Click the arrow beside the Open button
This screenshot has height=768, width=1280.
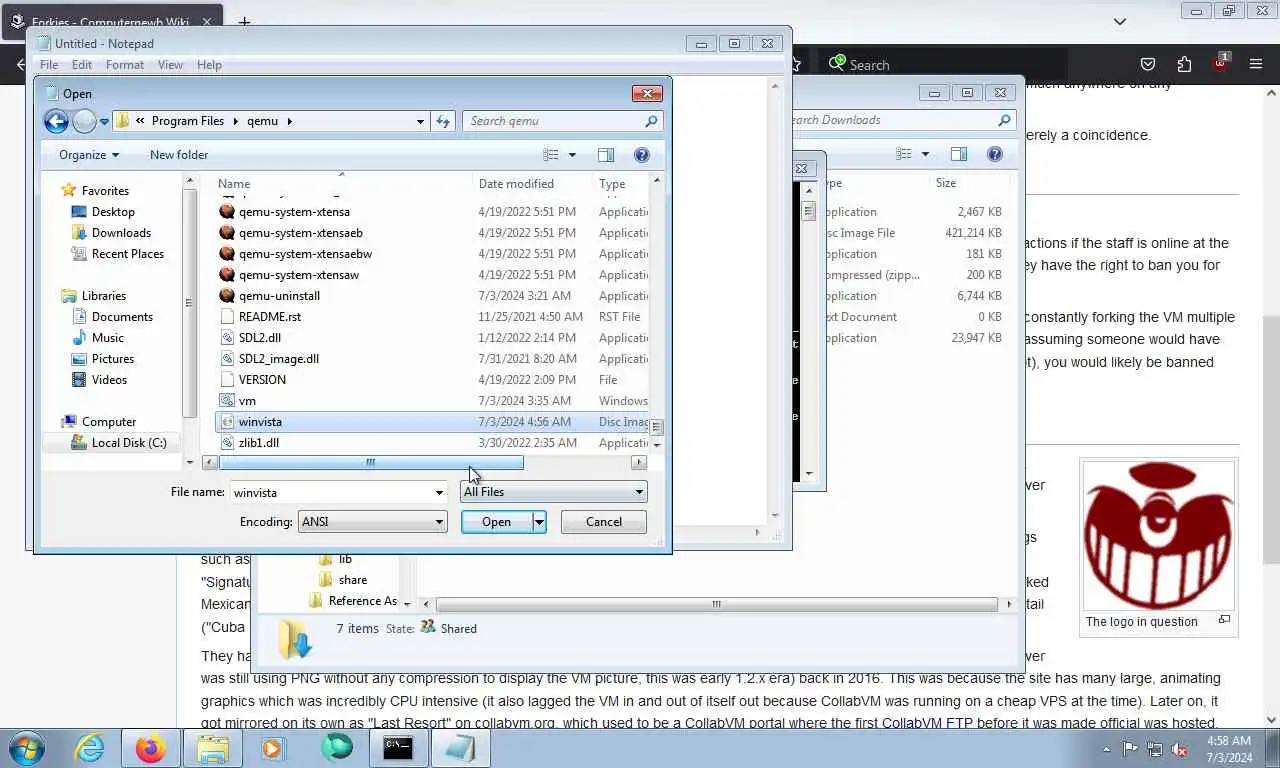point(539,522)
